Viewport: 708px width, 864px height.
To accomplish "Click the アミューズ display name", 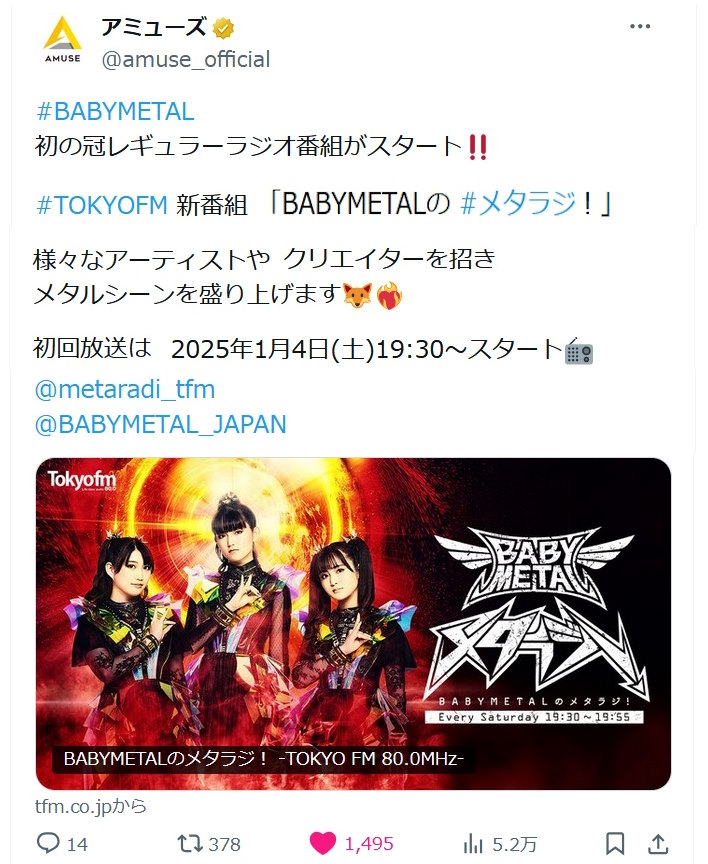I will pyautogui.click(x=154, y=28).
